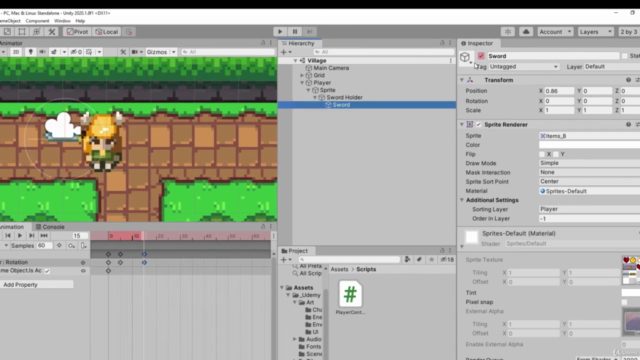The width and height of the screenshot is (640, 360).
Task: Toggle the Sprite Renderer enabled checkbox
Action: [478, 124]
